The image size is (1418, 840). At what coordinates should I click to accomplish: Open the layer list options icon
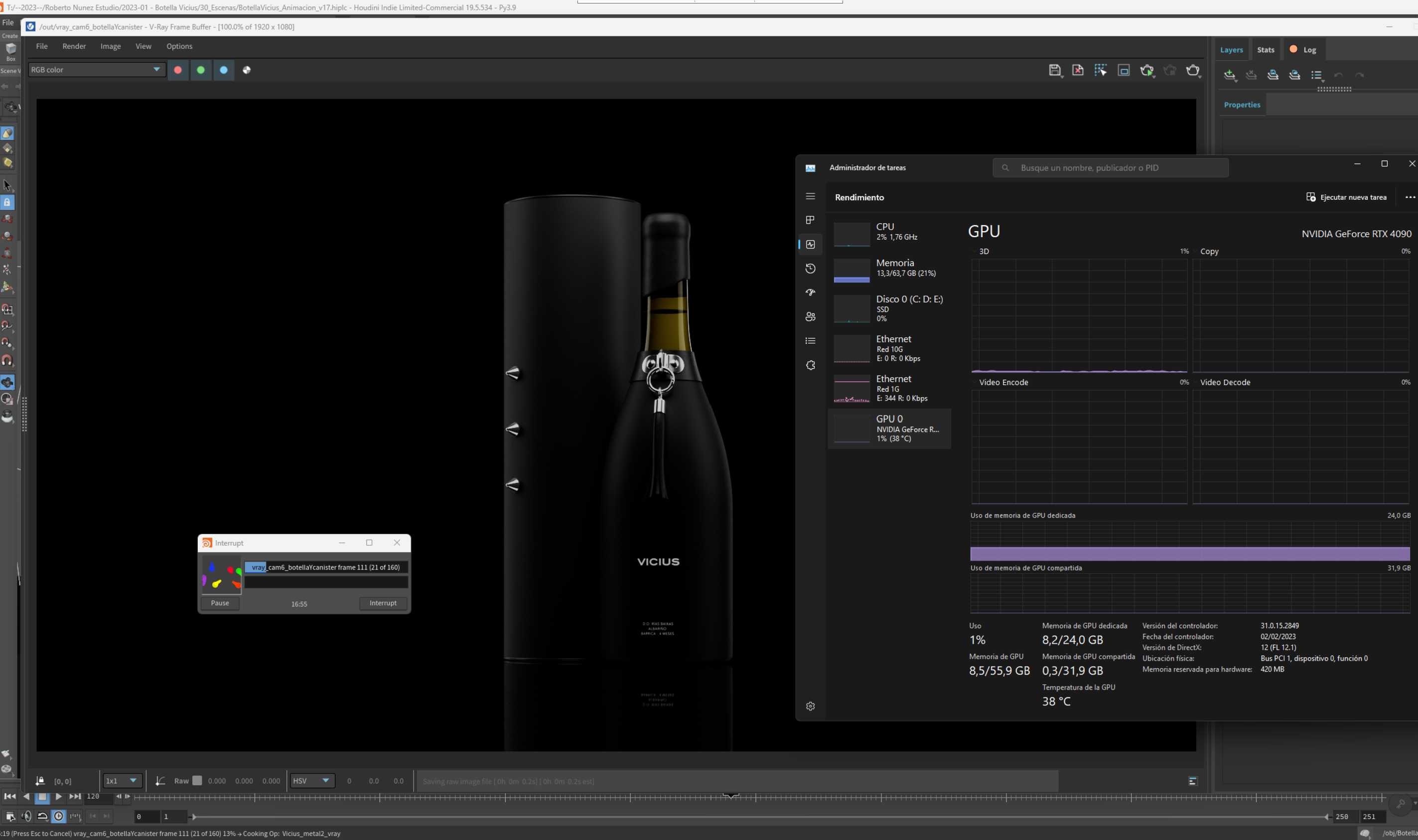[x=1316, y=74]
